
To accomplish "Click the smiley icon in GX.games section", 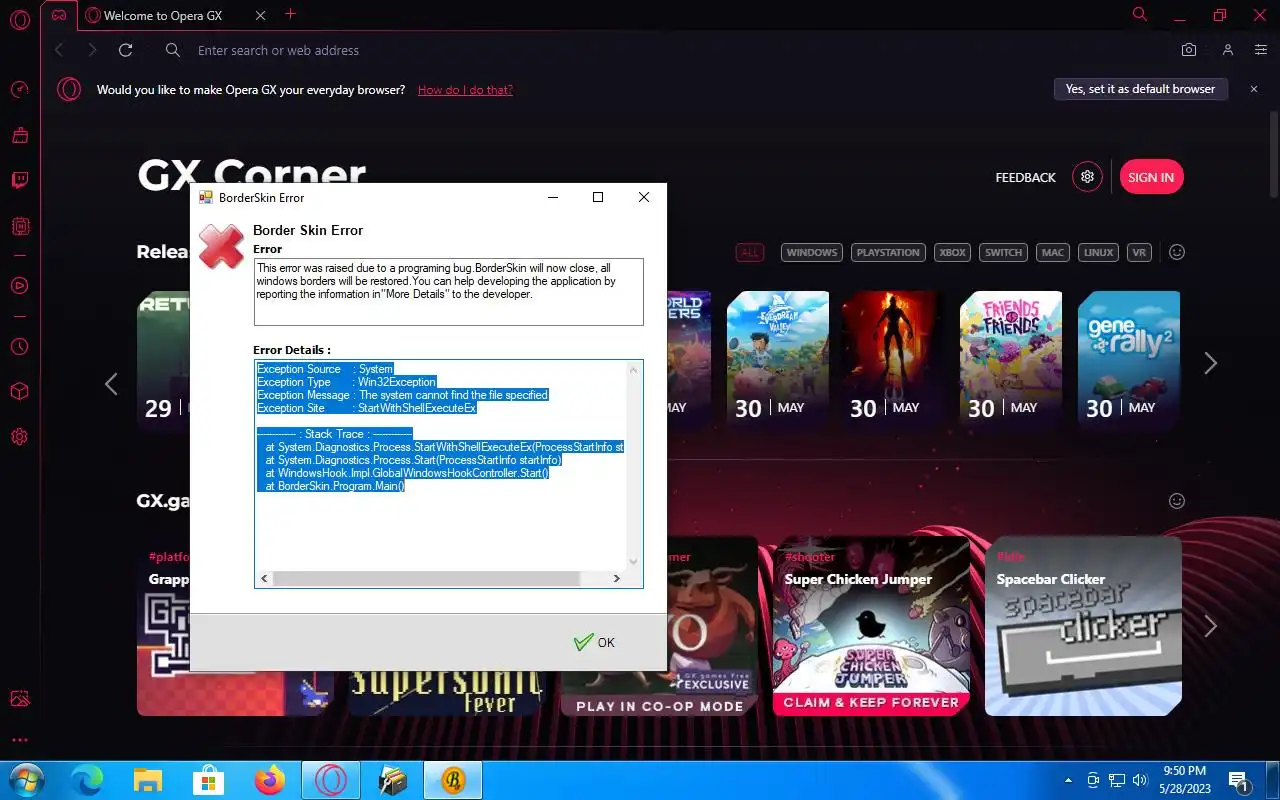I will 1177,500.
